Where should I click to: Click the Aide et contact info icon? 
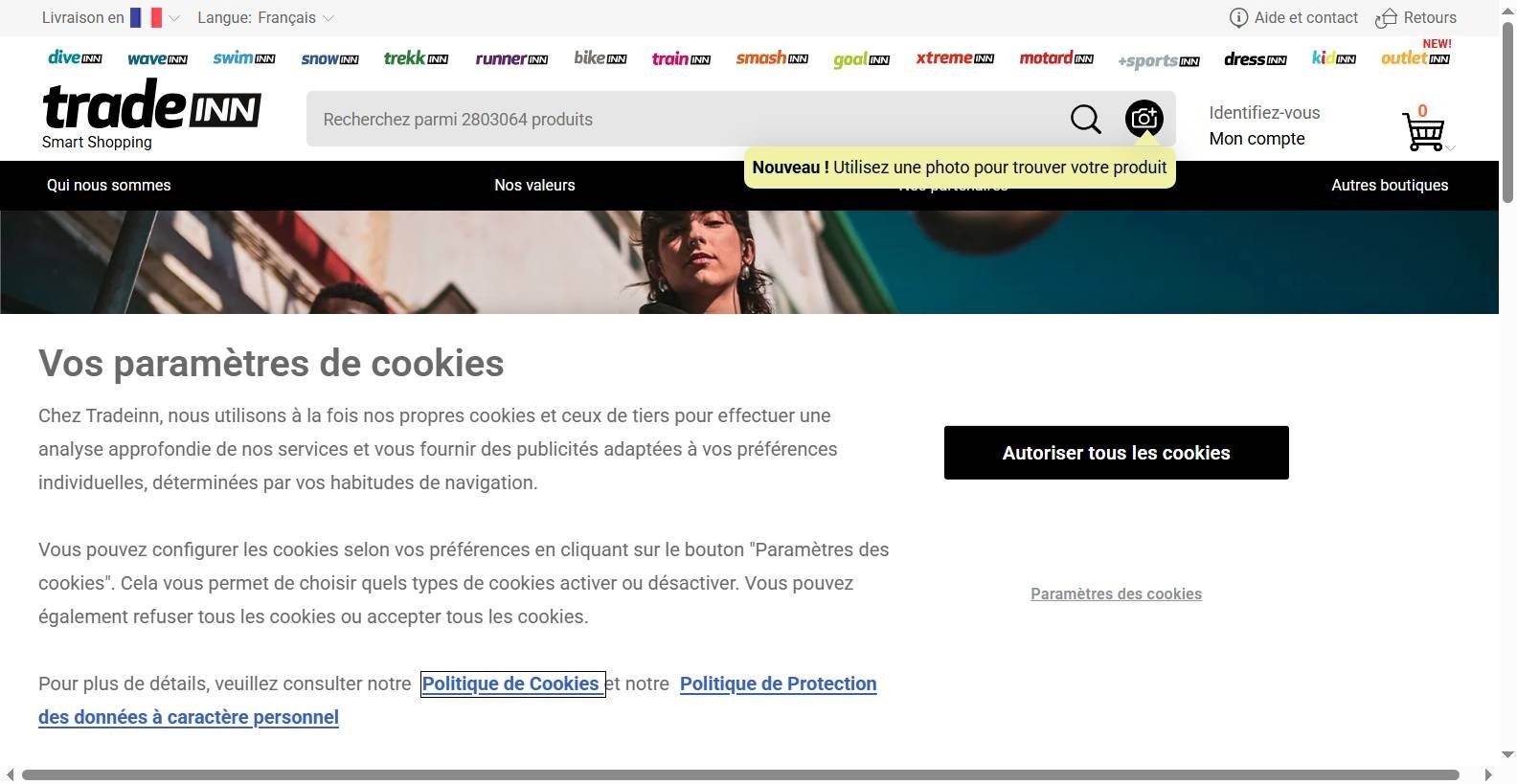pos(1238,17)
